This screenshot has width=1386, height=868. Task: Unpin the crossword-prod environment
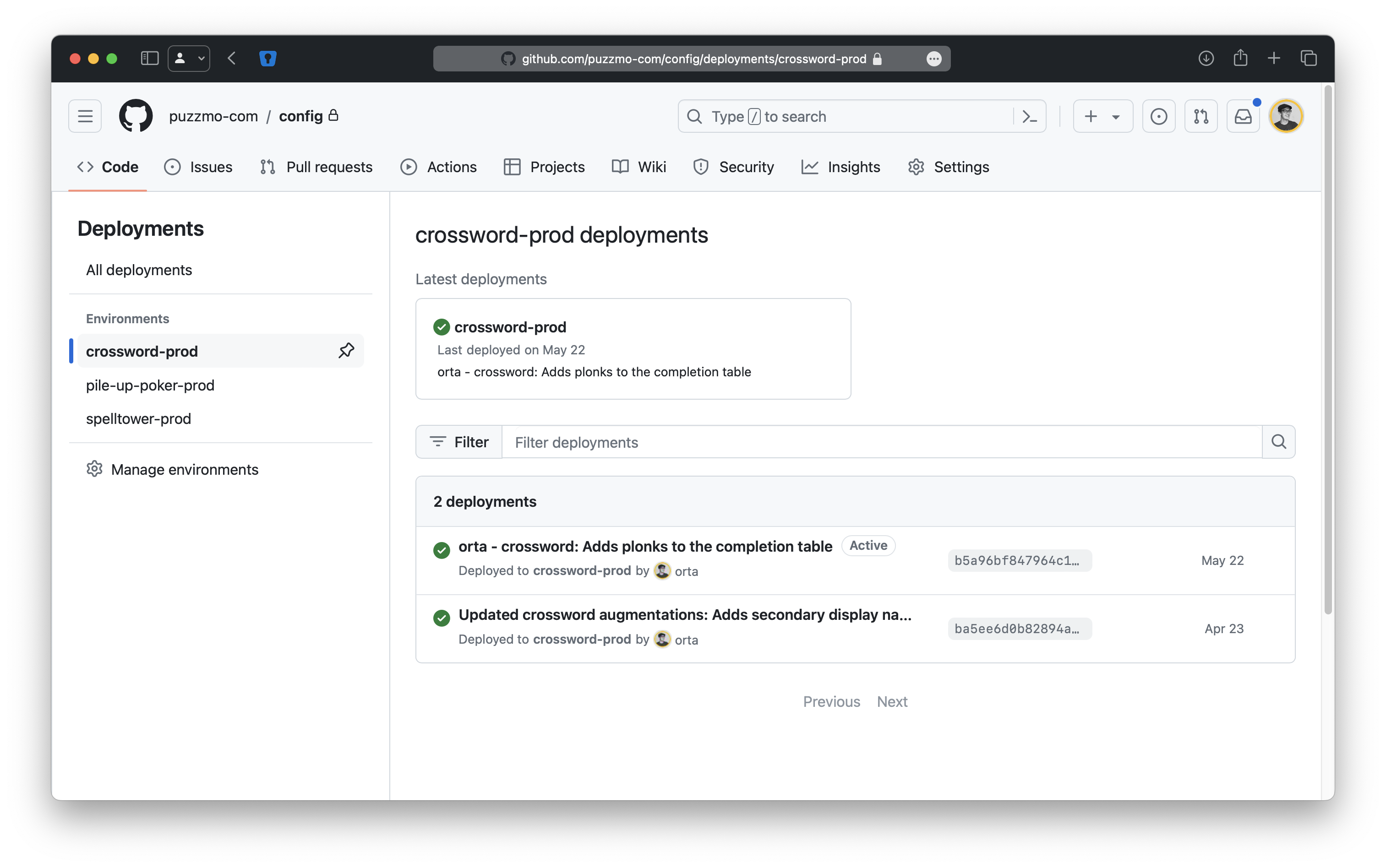(x=346, y=350)
